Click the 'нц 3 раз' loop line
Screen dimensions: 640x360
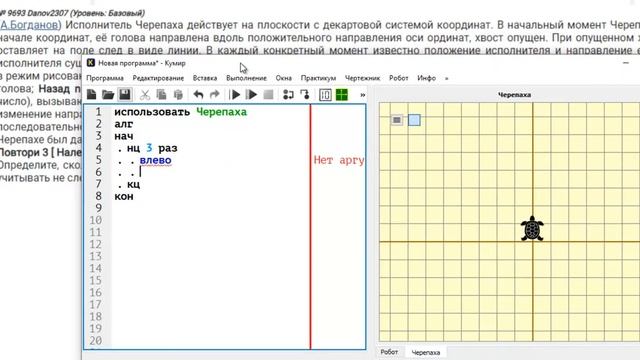pos(152,148)
